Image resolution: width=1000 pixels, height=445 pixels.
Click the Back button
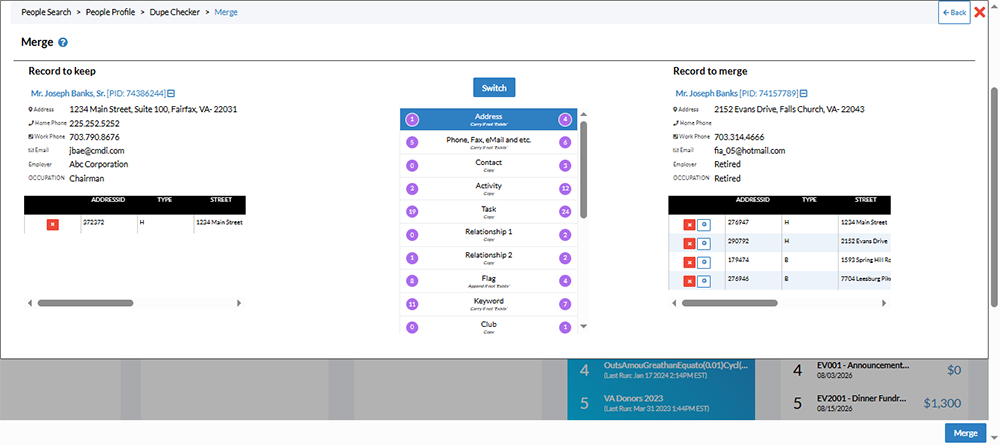tap(954, 12)
